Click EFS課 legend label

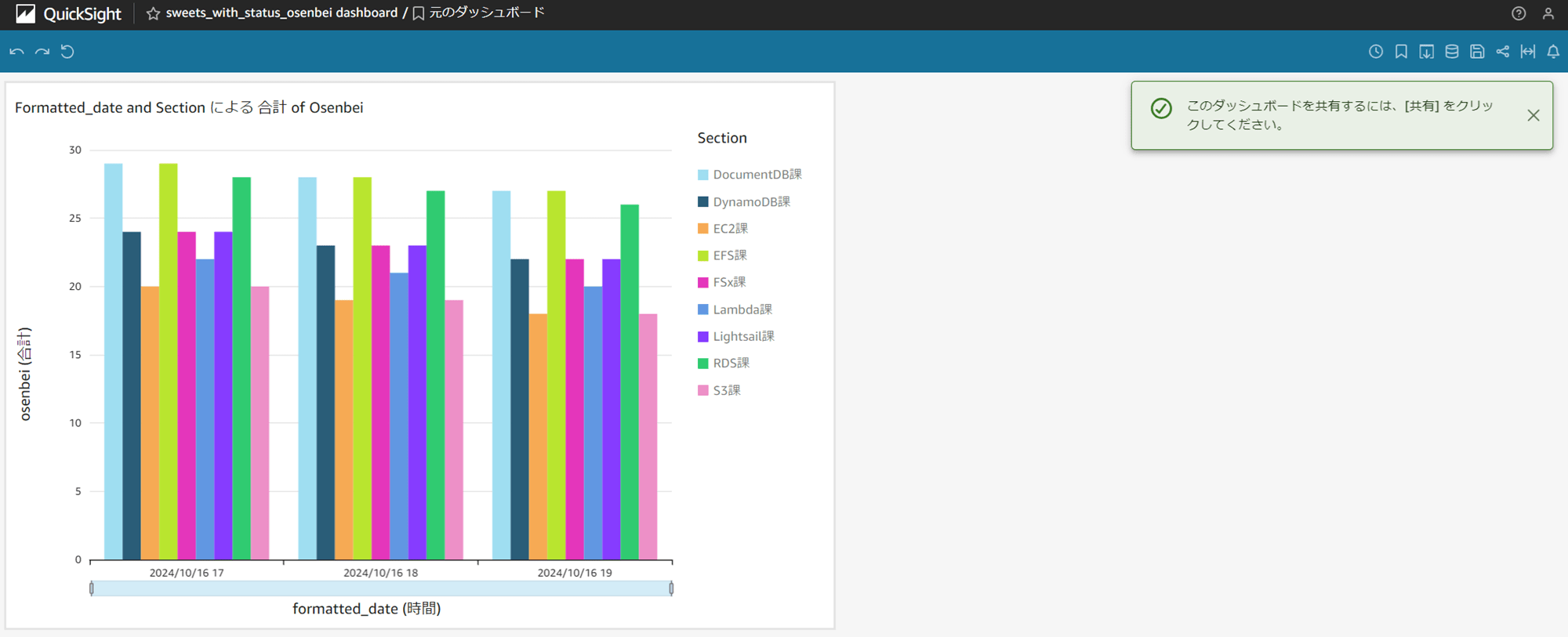pyautogui.click(x=730, y=255)
